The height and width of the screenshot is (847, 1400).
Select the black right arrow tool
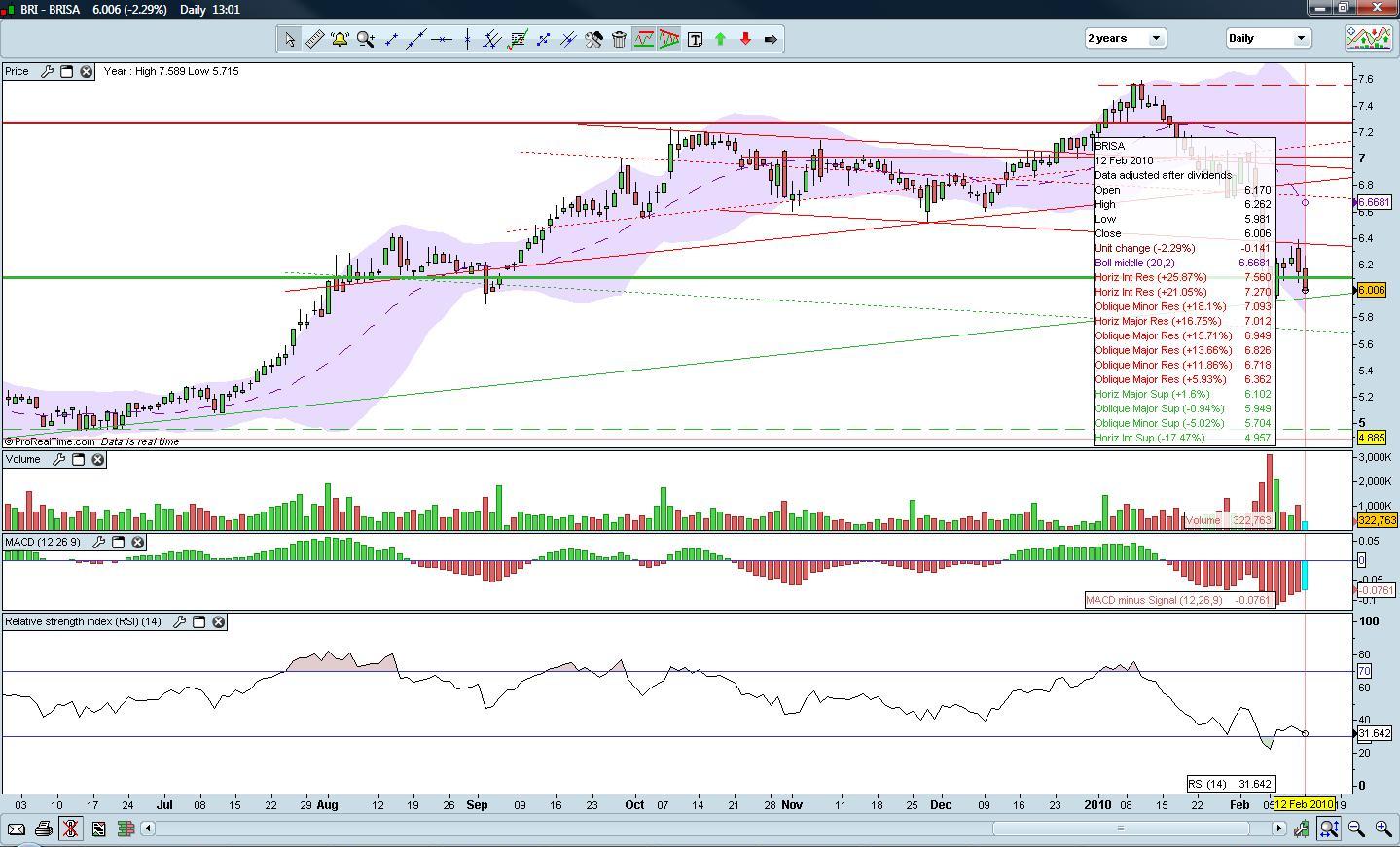pyautogui.click(x=771, y=39)
